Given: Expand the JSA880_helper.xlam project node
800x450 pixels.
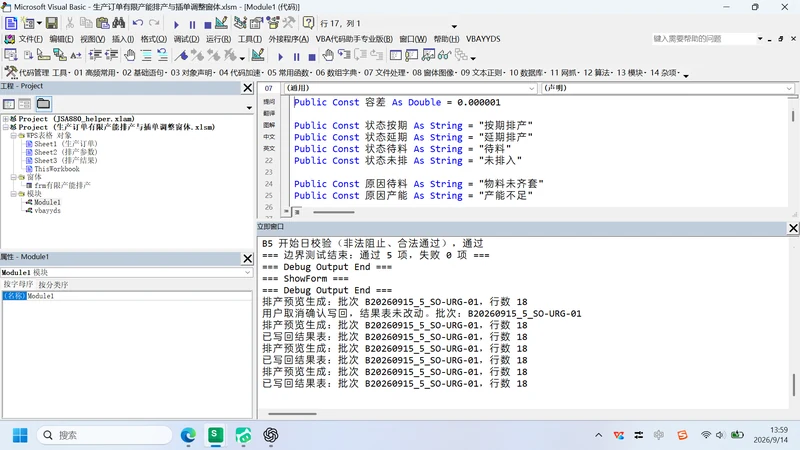Looking at the screenshot, I should [x=6, y=119].
